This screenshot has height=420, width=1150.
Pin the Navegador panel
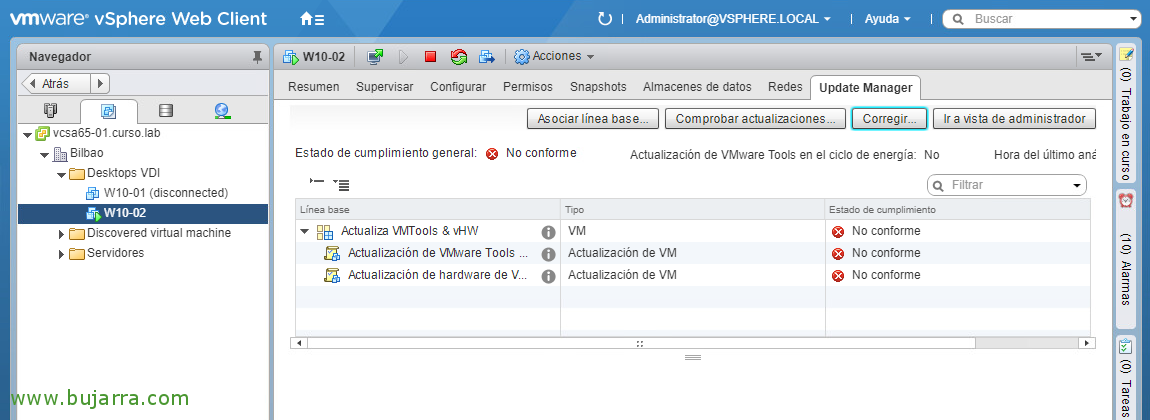257,56
